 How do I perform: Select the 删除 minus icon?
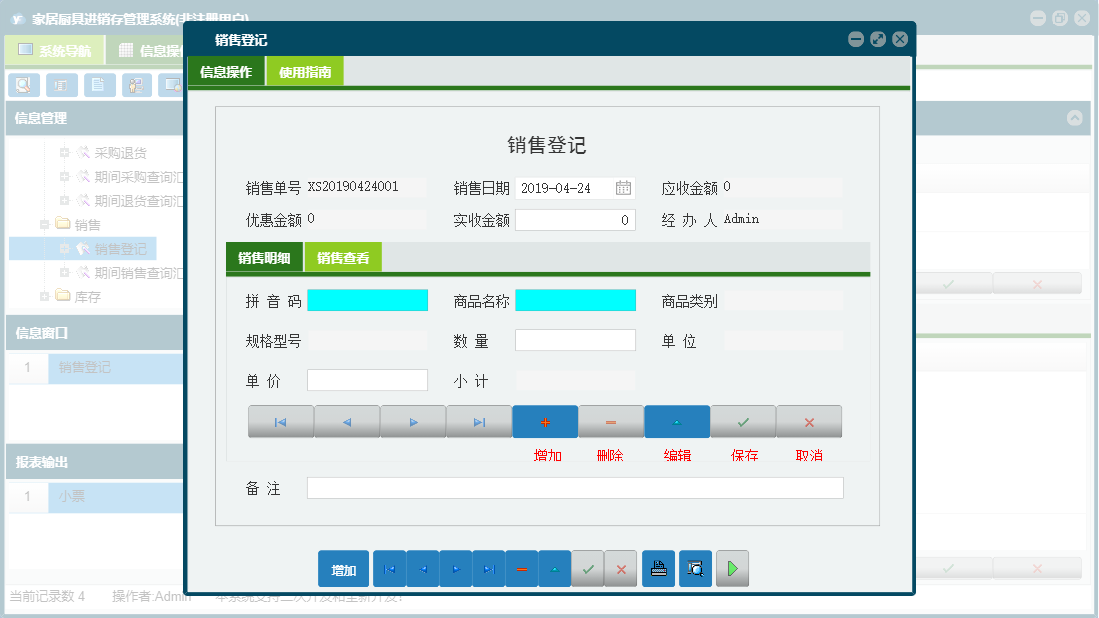point(610,421)
